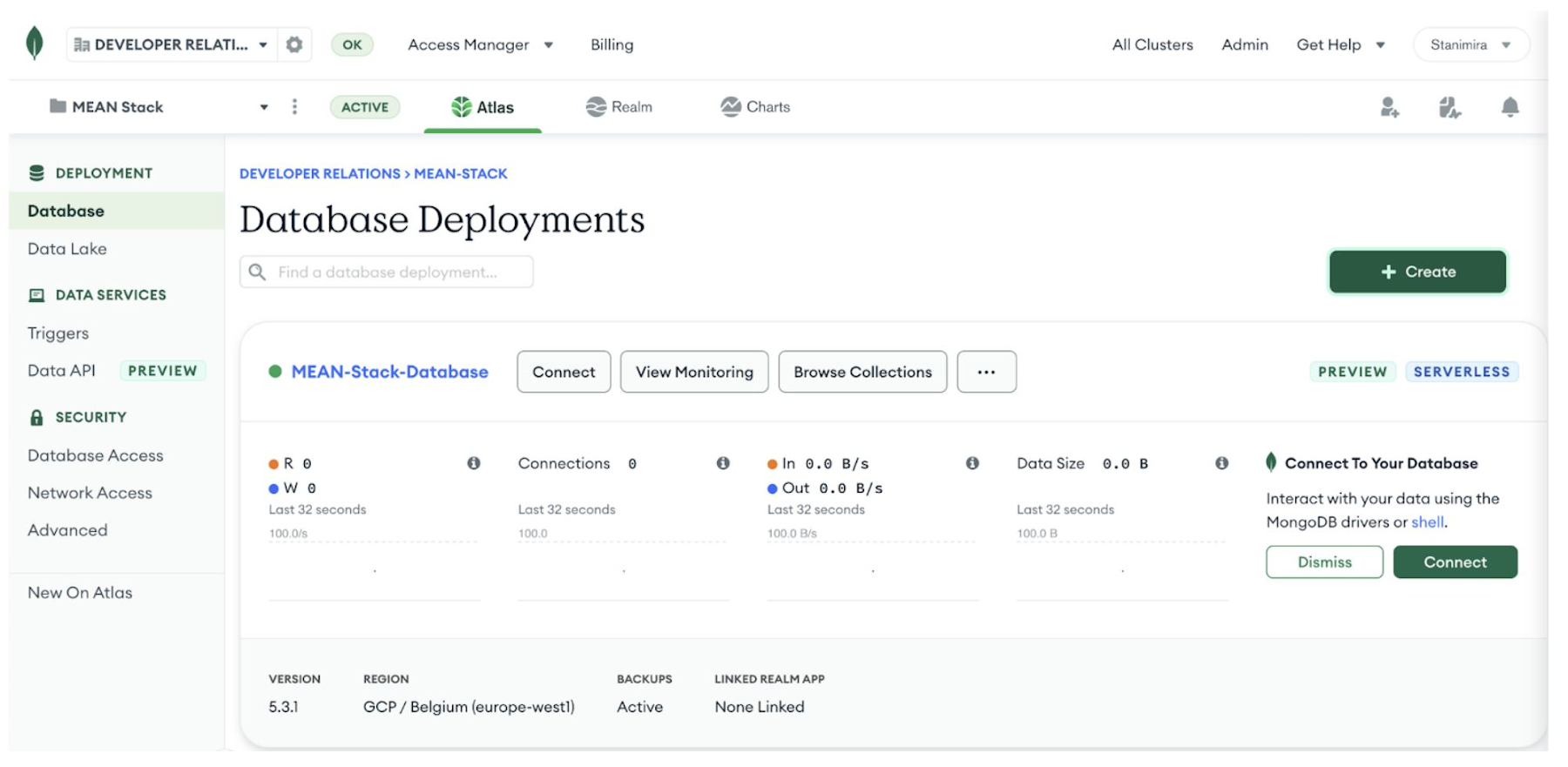Viewport: 1568px width, 767px height.
Task: Click version value '5.3.1'
Action: point(283,707)
